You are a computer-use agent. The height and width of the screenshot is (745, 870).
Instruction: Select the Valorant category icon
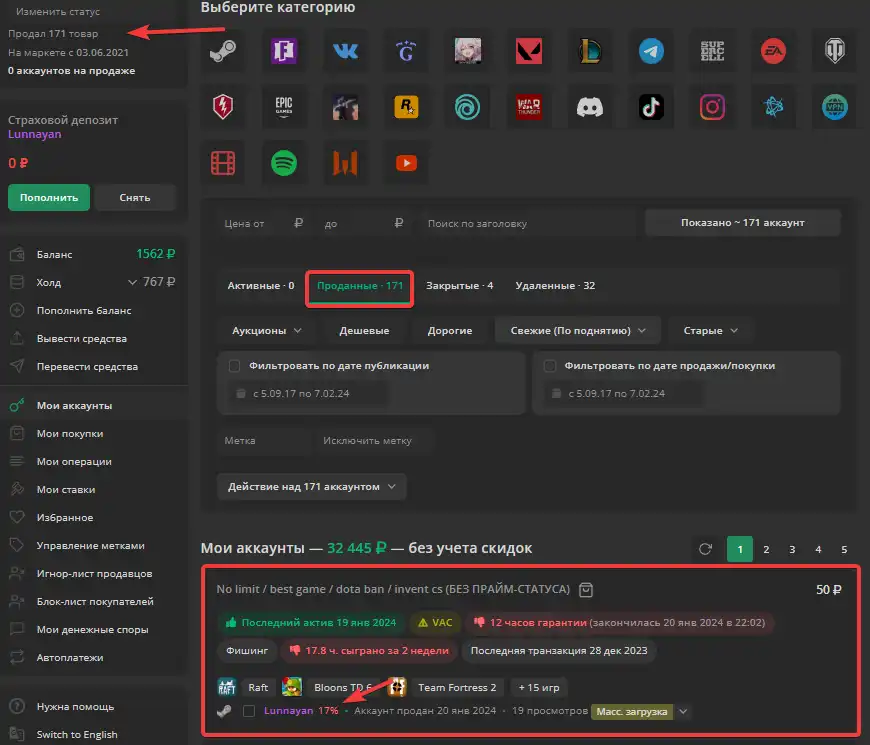pos(529,51)
